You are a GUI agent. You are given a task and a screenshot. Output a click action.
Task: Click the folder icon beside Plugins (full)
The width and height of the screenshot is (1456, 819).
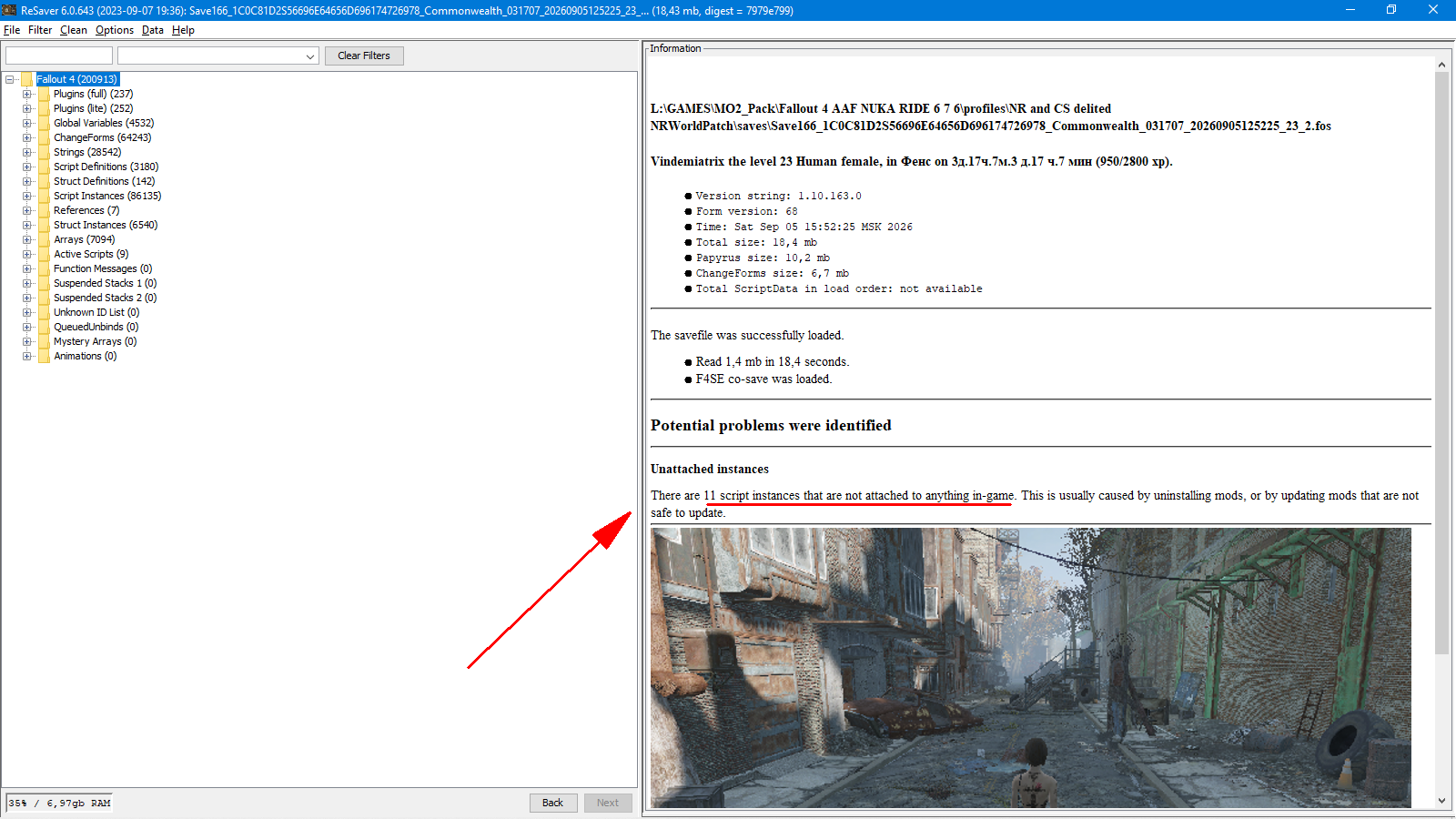[44, 94]
